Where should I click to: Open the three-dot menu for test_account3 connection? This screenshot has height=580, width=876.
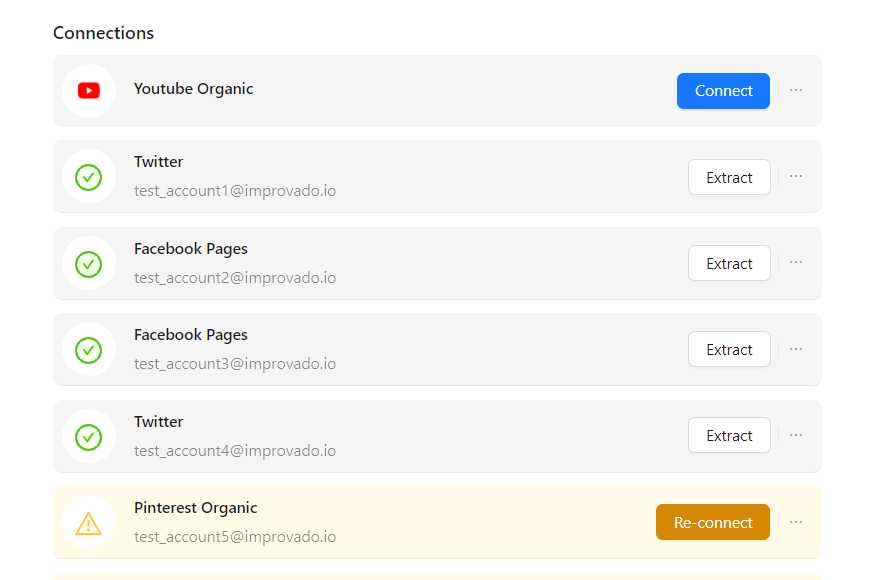tap(796, 349)
